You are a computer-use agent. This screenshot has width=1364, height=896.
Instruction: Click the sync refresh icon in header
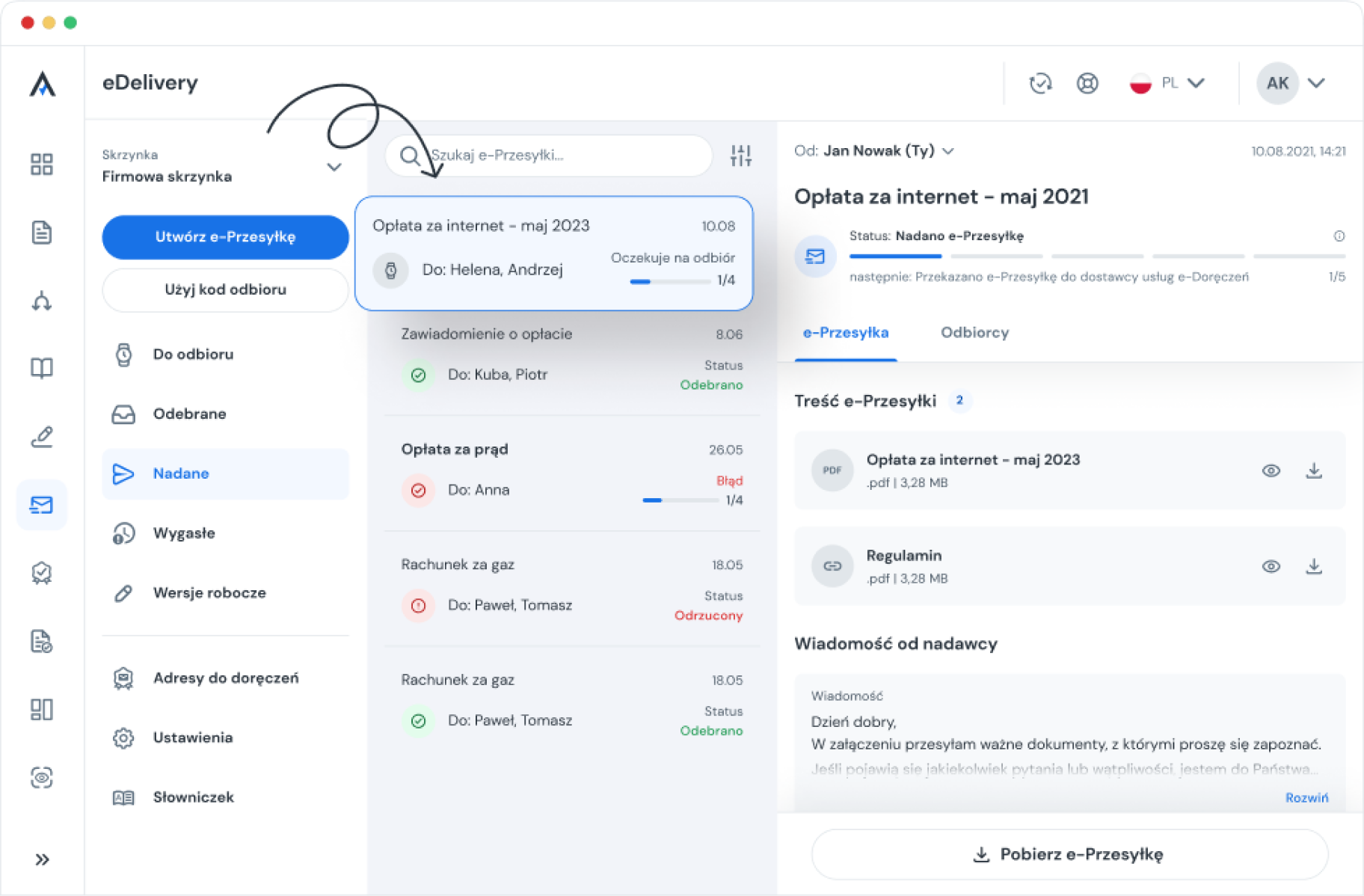tap(1040, 83)
